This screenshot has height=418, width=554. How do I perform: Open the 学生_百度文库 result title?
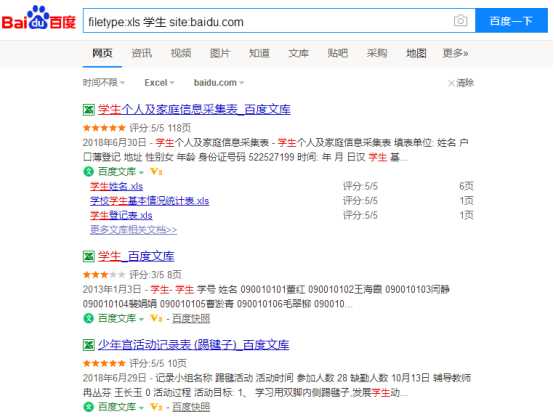(x=136, y=256)
